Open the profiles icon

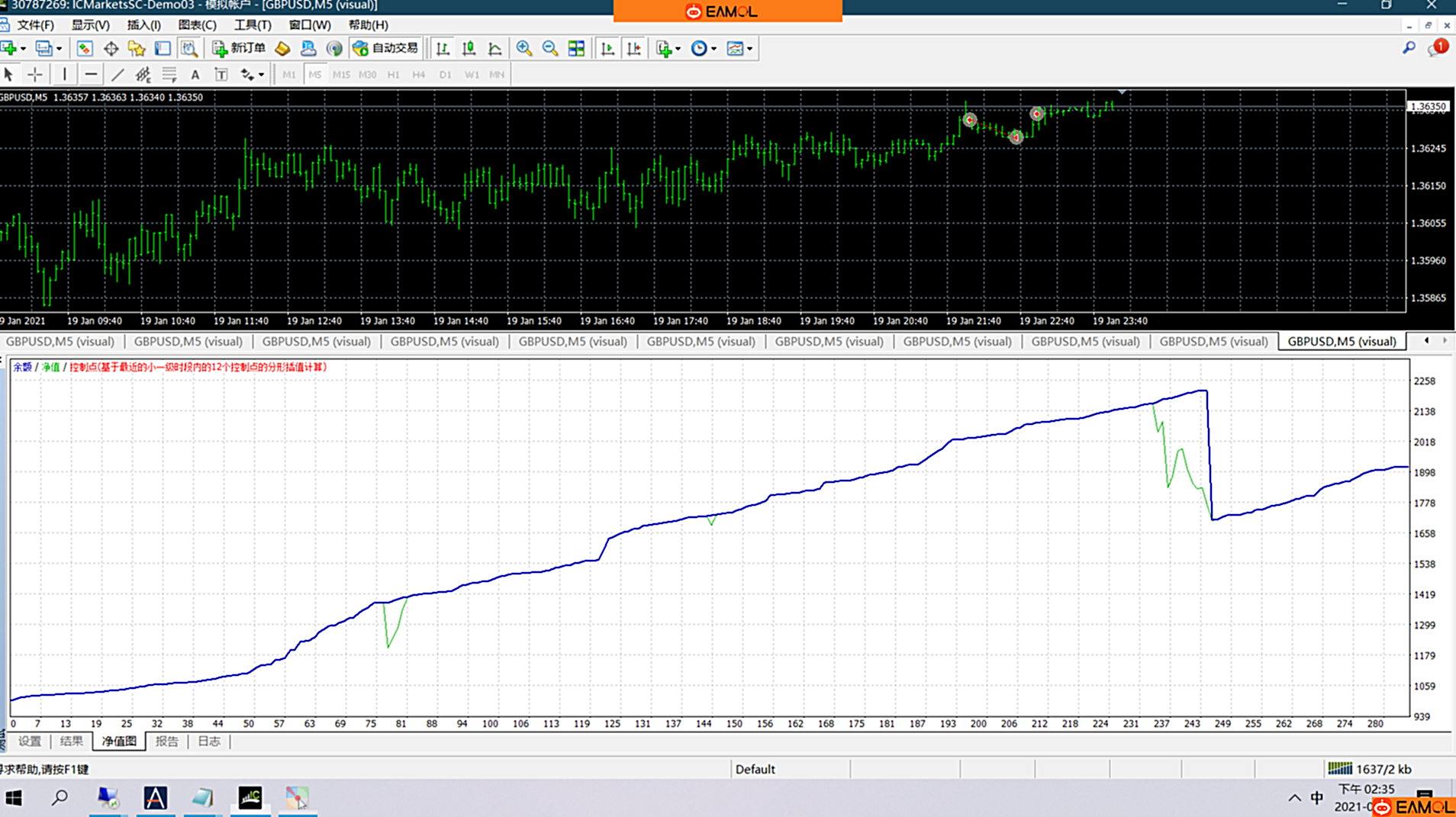pos(44,48)
